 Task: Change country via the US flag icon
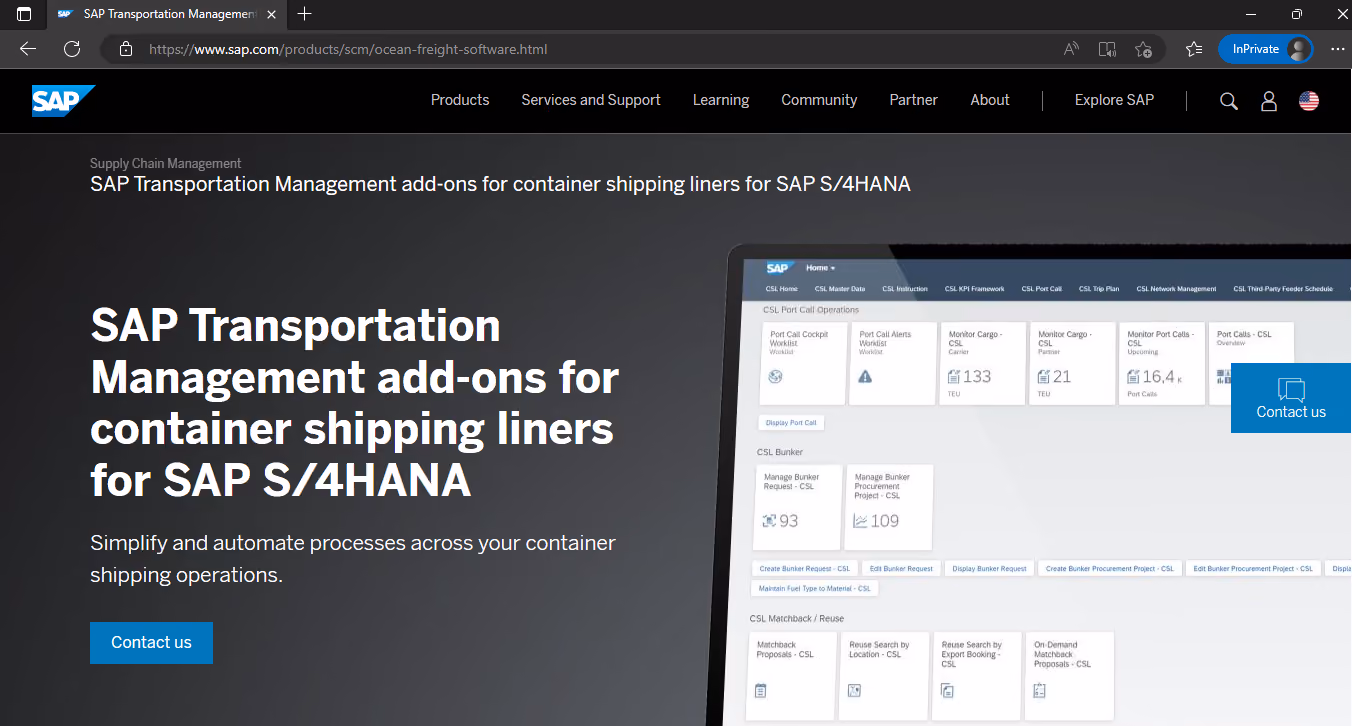pyautogui.click(x=1309, y=101)
